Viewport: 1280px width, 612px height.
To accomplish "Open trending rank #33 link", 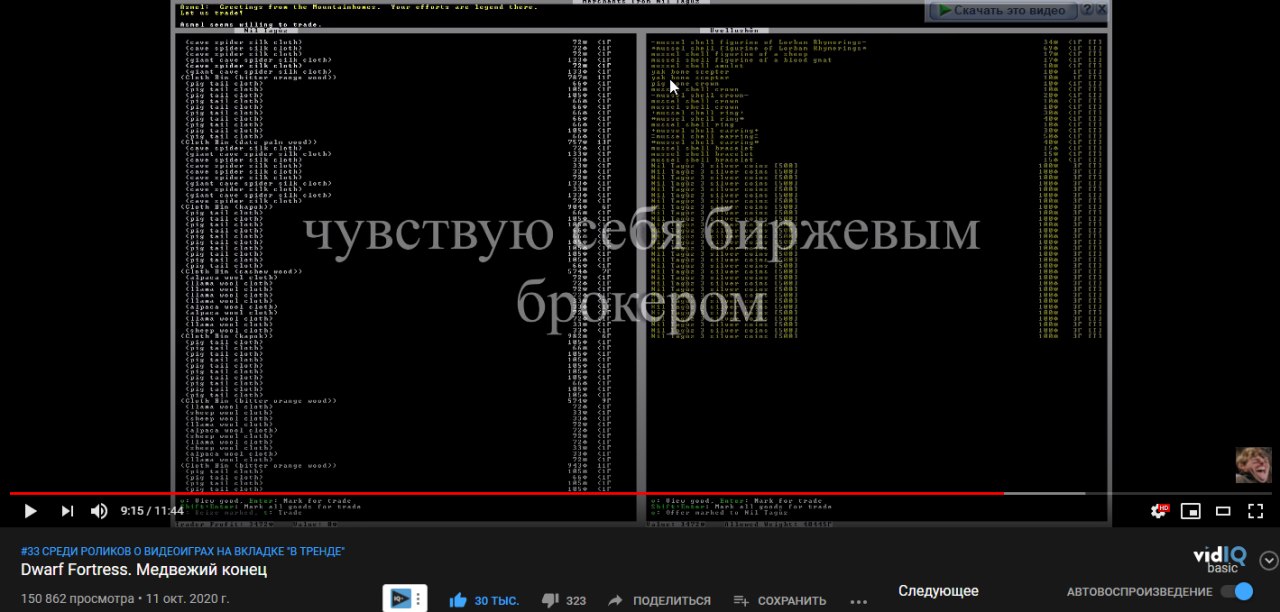I will (183, 551).
